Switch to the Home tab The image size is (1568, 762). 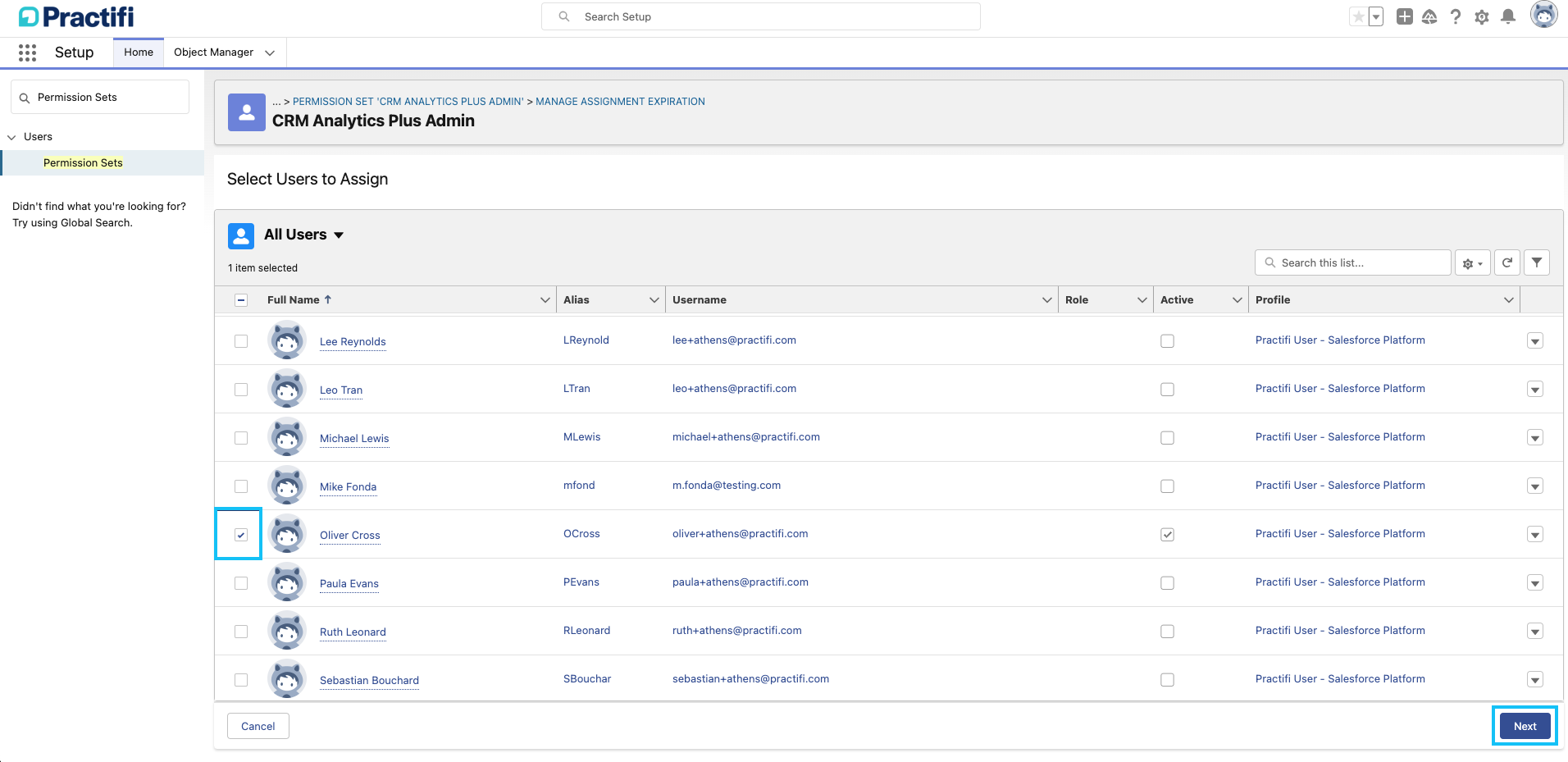139,52
